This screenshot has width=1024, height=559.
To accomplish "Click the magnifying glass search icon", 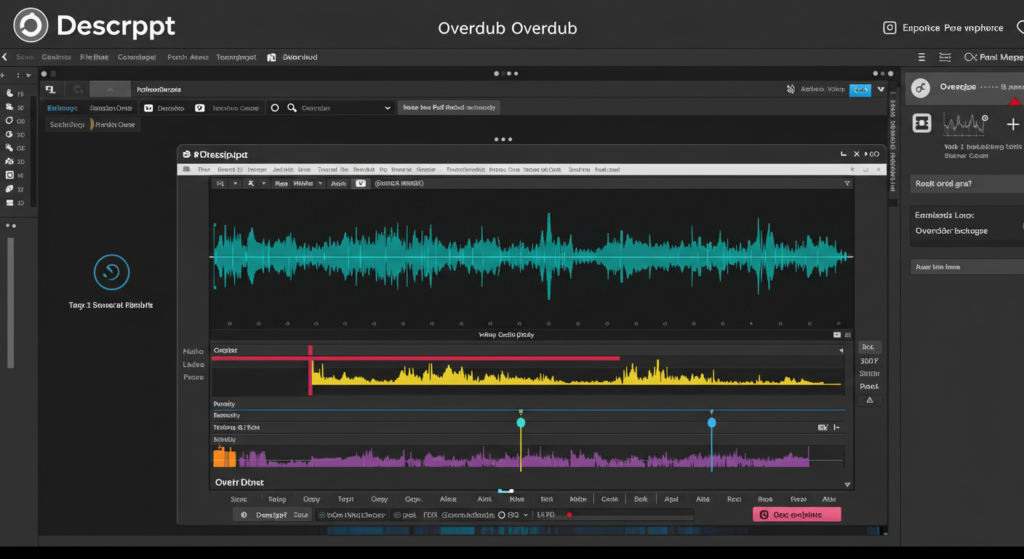I will 292,108.
